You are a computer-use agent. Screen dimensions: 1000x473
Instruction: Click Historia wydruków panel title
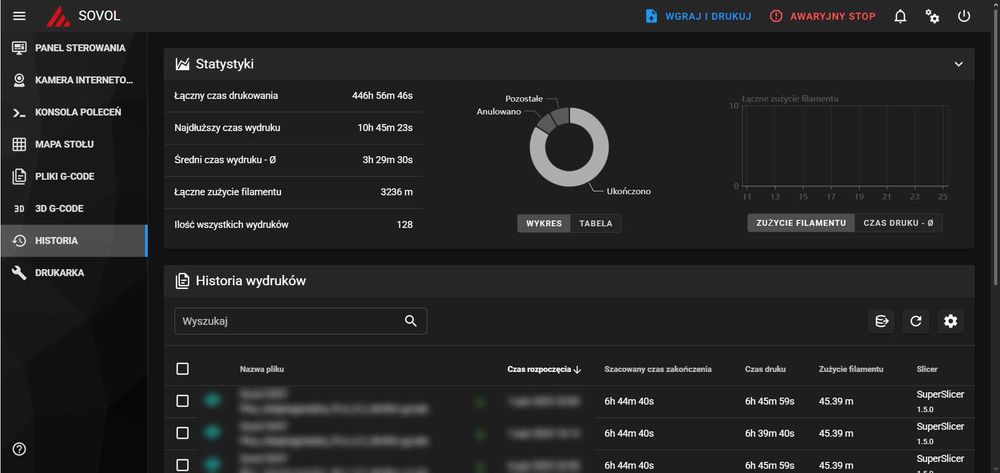[x=251, y=280]
